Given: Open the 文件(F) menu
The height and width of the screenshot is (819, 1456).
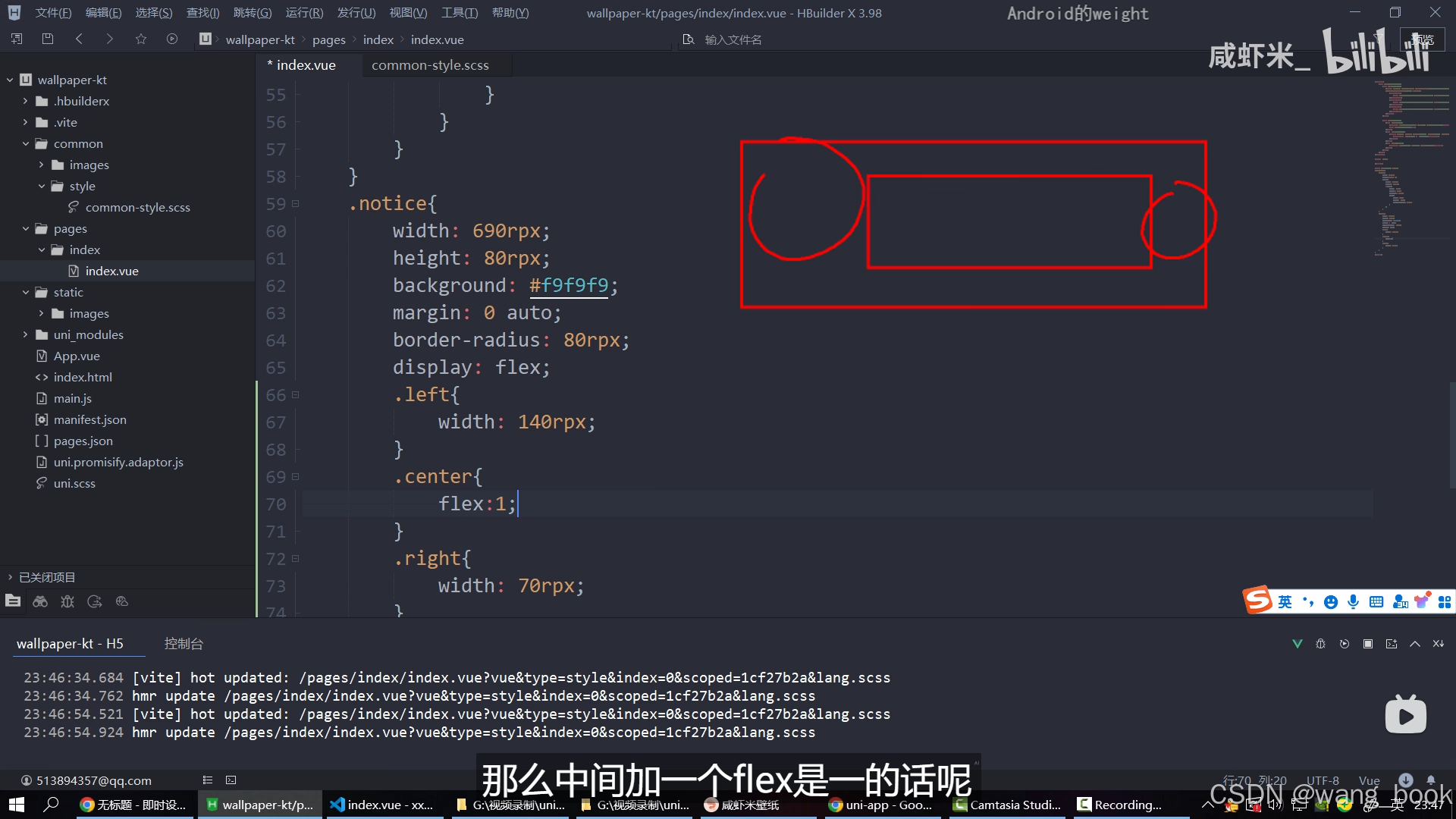Looking at the screenshot, I should pos(53,13).
